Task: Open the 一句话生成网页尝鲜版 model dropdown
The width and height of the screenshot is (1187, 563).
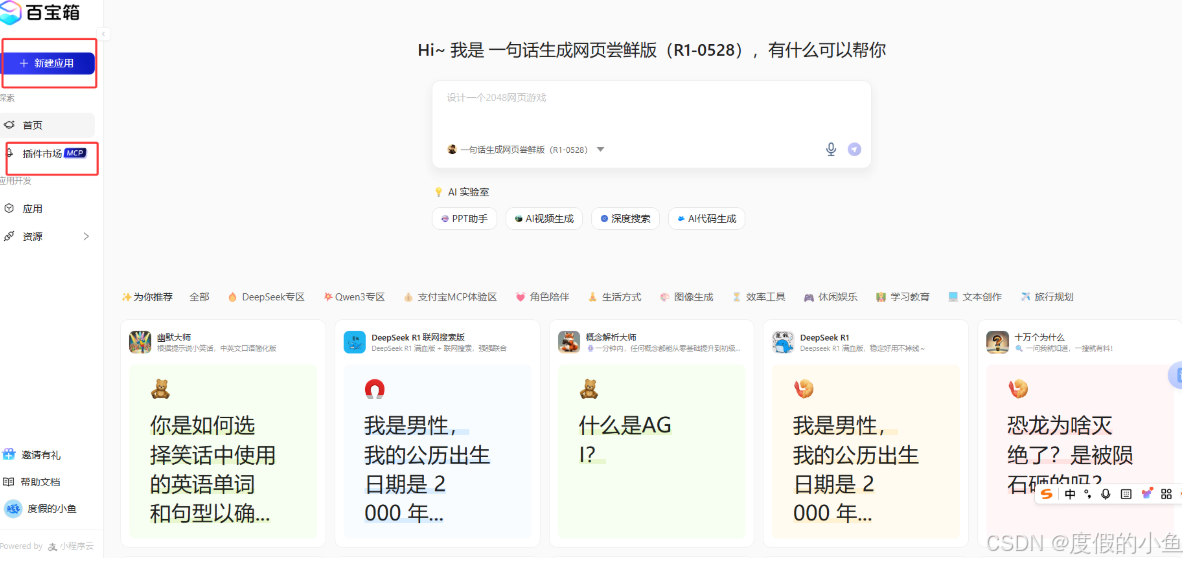Action: point(526,150)
